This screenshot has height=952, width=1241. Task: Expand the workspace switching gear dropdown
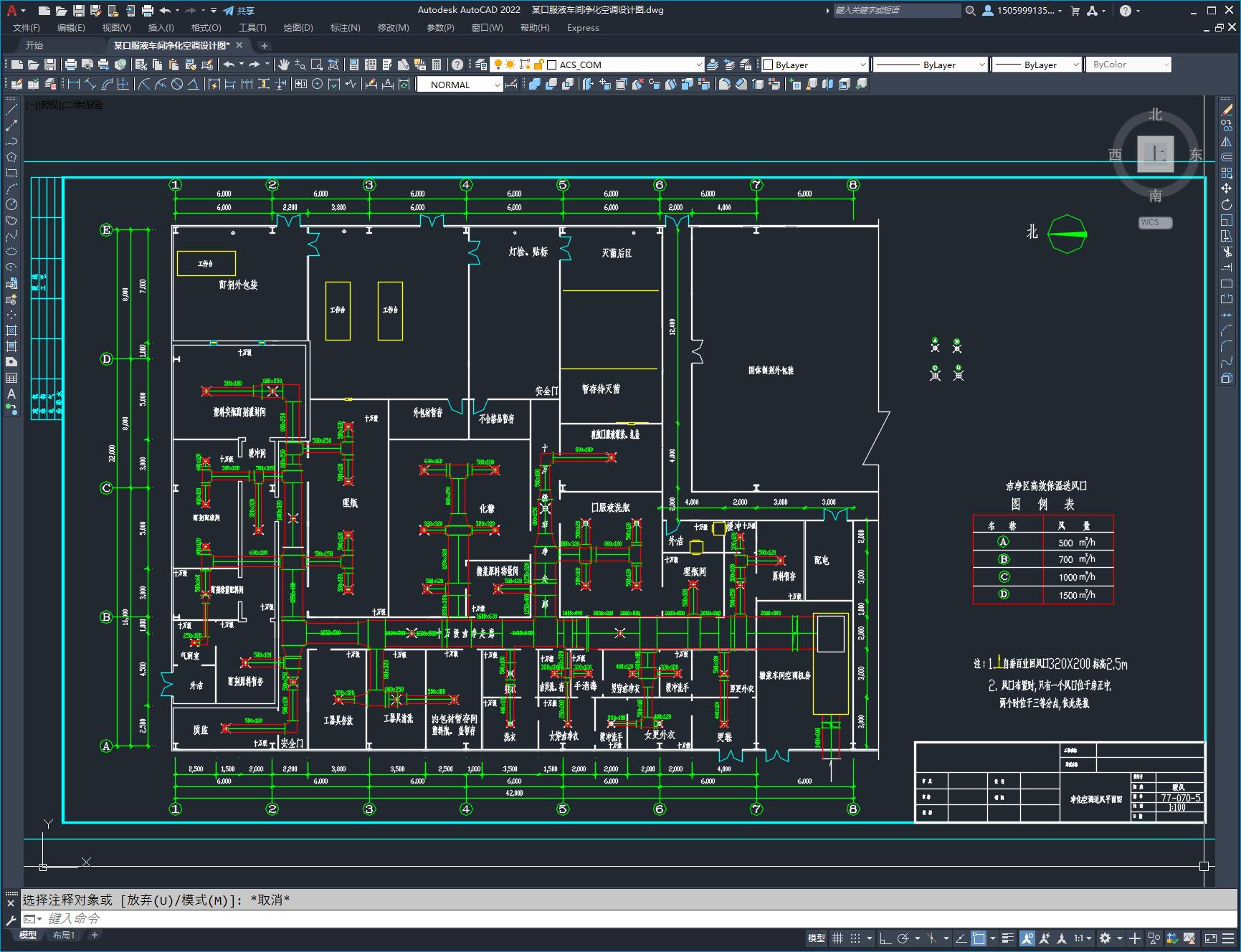pos(1118,938)
